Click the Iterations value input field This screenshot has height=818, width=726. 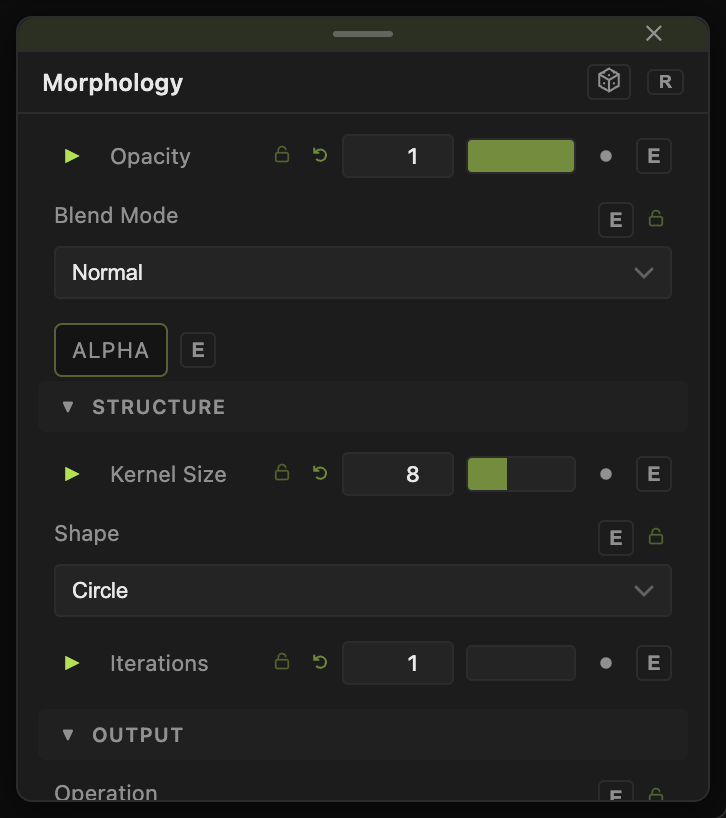[x=398, y=663]
